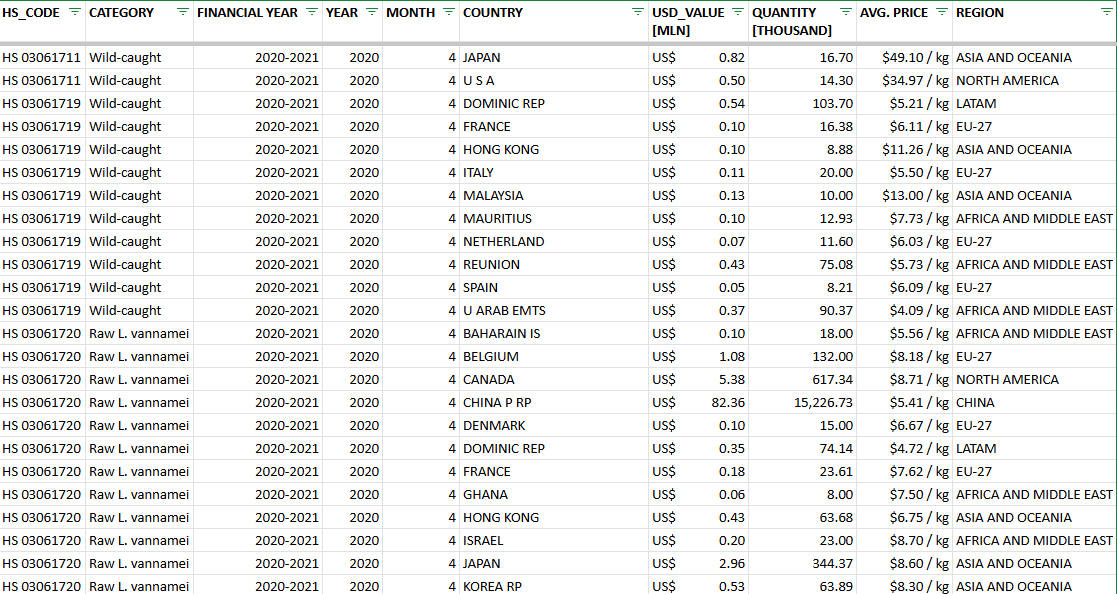The height and width of the screenshot is (594, 1117).
Task: Open the filter dropdown beside COUNTRY header
Action: pyautogui.click(x=637, y=13)
